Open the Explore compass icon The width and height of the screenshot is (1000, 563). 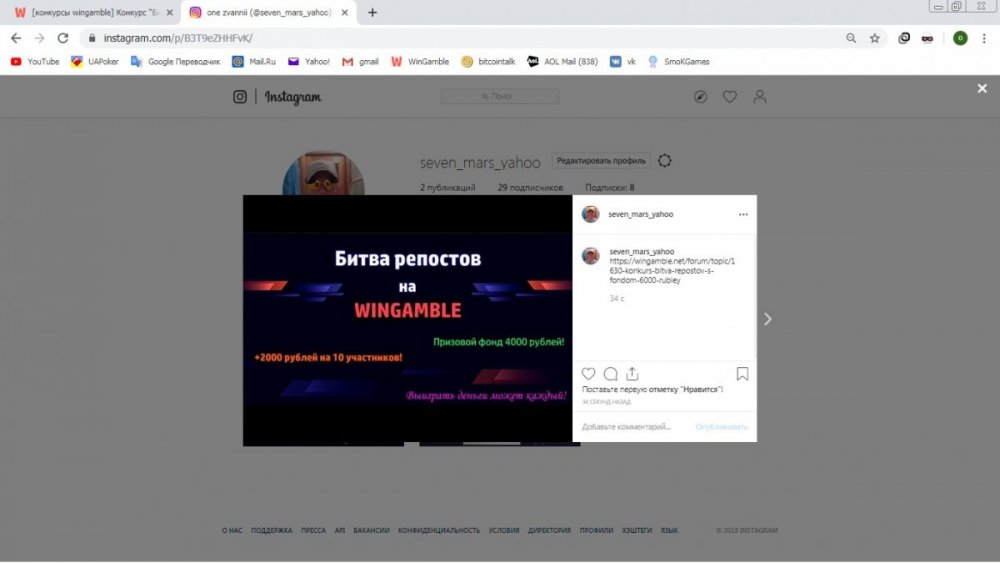pyautogui.click(x=700, y=97)
